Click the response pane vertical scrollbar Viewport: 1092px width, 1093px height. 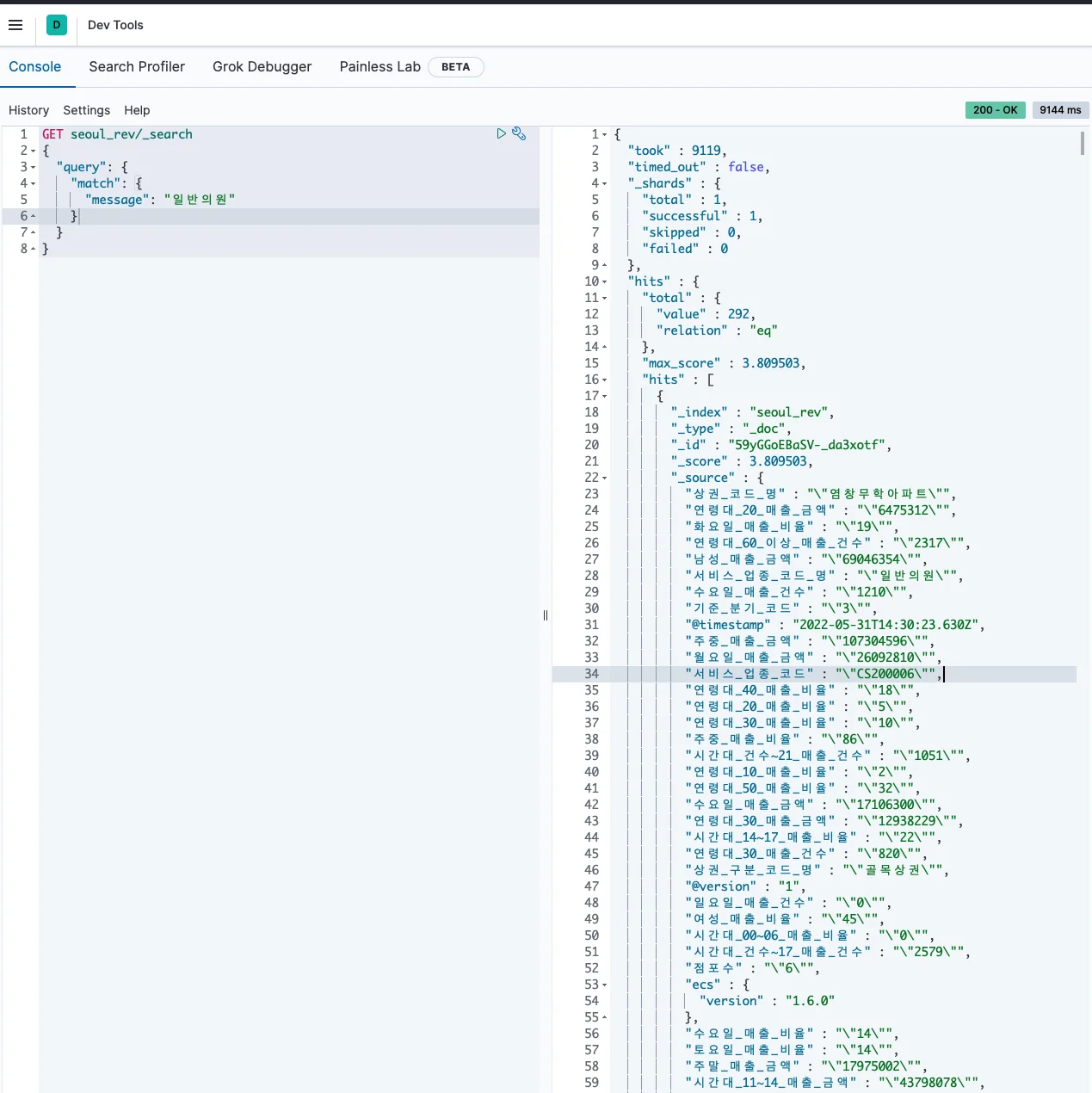1083,143
